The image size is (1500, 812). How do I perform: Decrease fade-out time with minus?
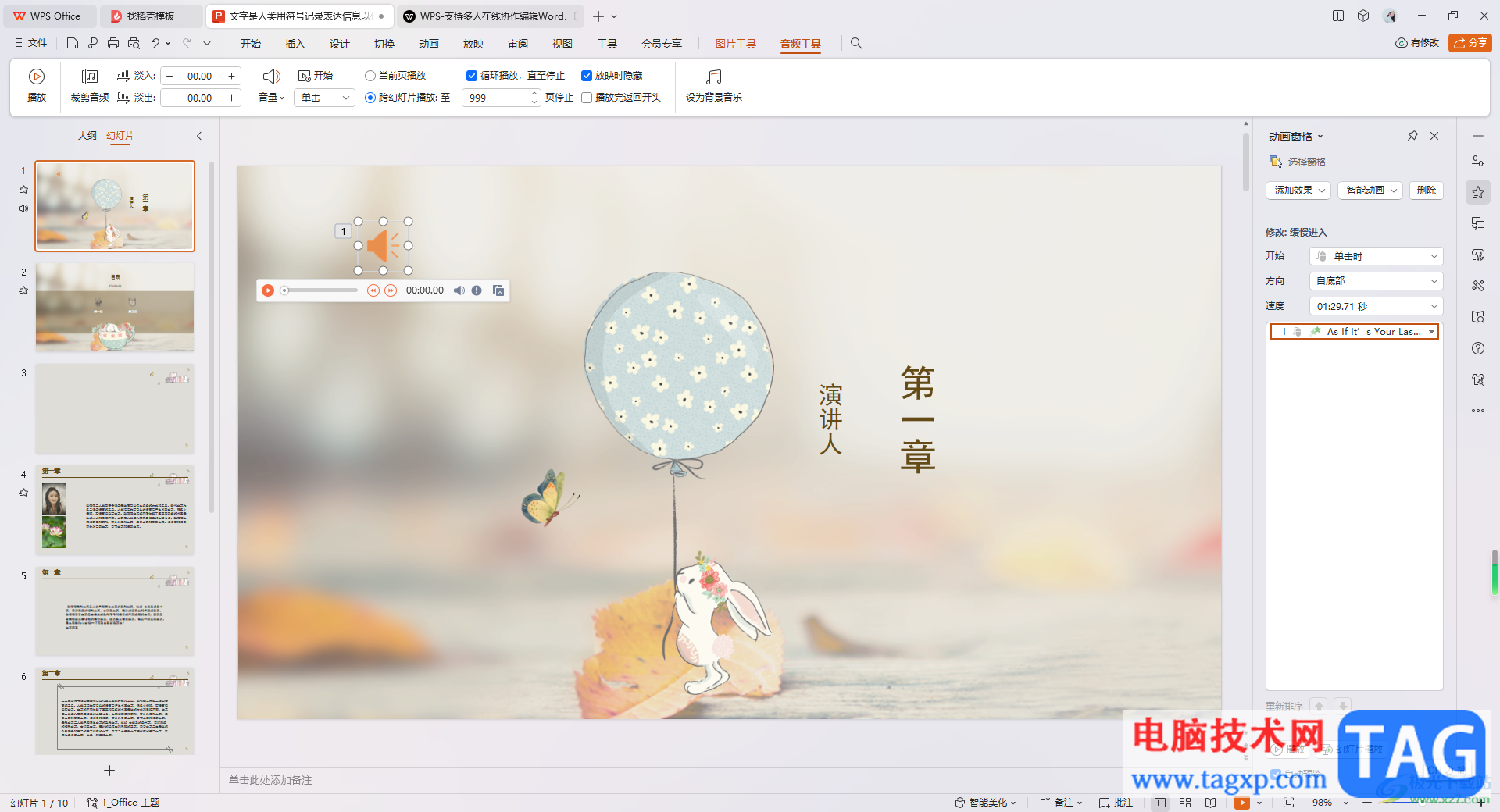170,98
